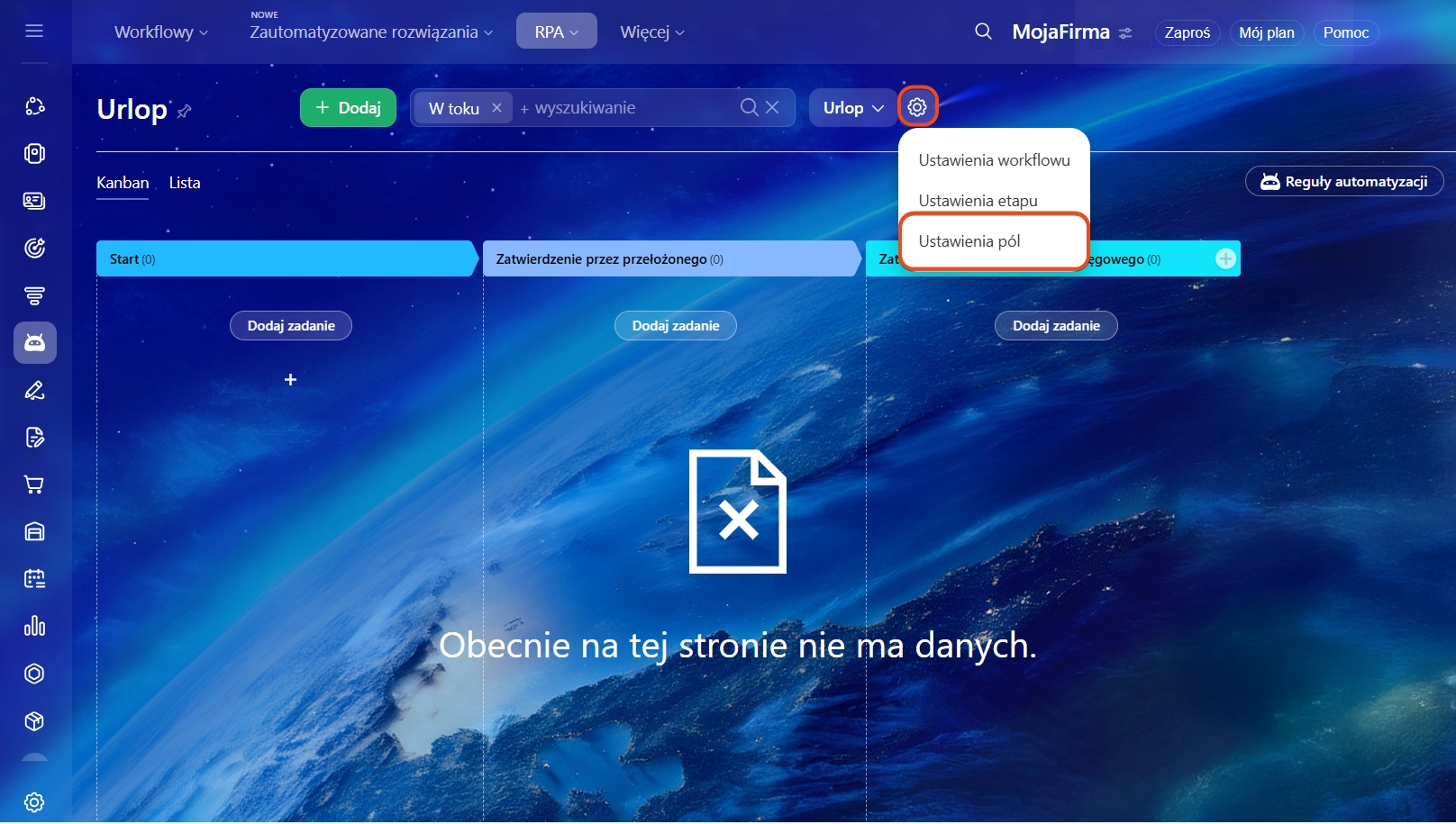Open the calendar list sidebar icon
This screenshot has height=824, width=1456.
coord(34,579)
